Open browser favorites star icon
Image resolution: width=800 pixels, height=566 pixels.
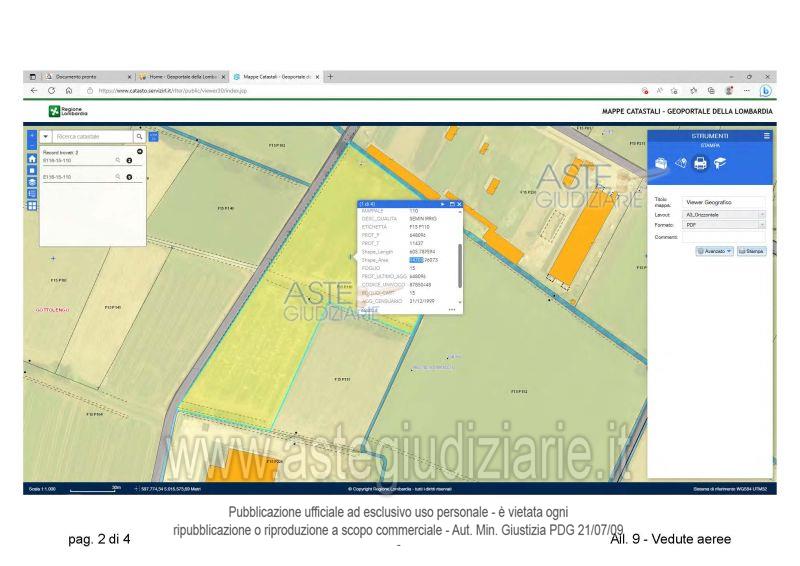[693, 91]
